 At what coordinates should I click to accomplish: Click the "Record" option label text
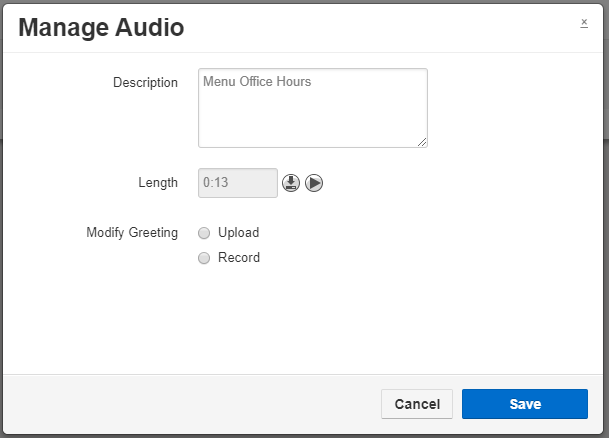[238, 258]
